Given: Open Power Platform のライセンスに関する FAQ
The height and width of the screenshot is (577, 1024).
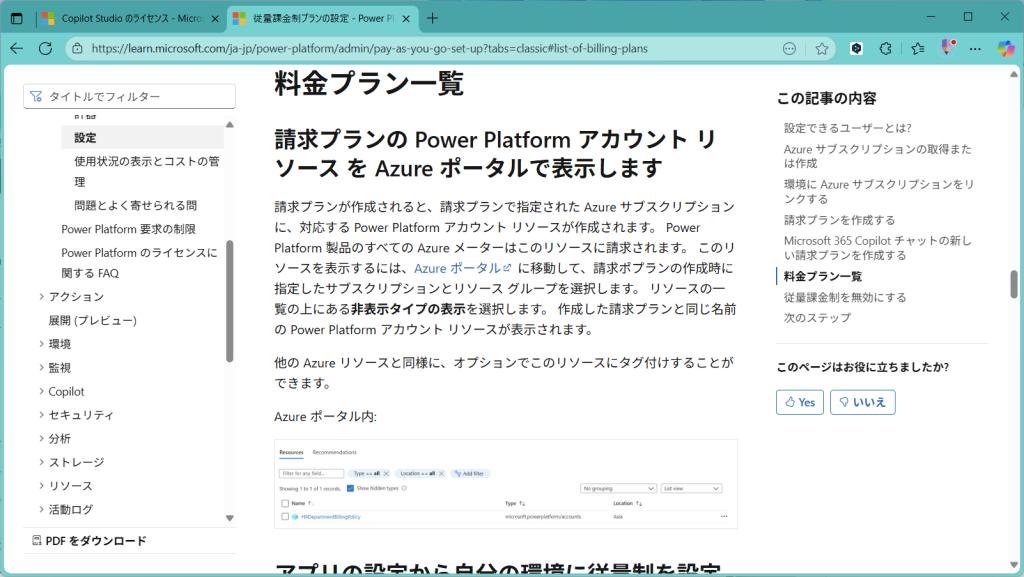Looking at the screenshot, I should pyautogui.click(x=139, y=262).
